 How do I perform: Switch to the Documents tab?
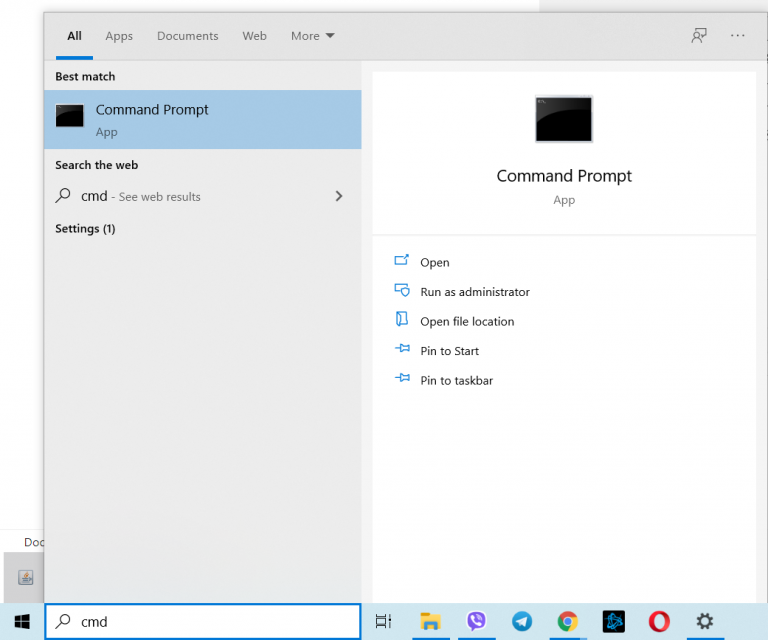click(187, 36)
